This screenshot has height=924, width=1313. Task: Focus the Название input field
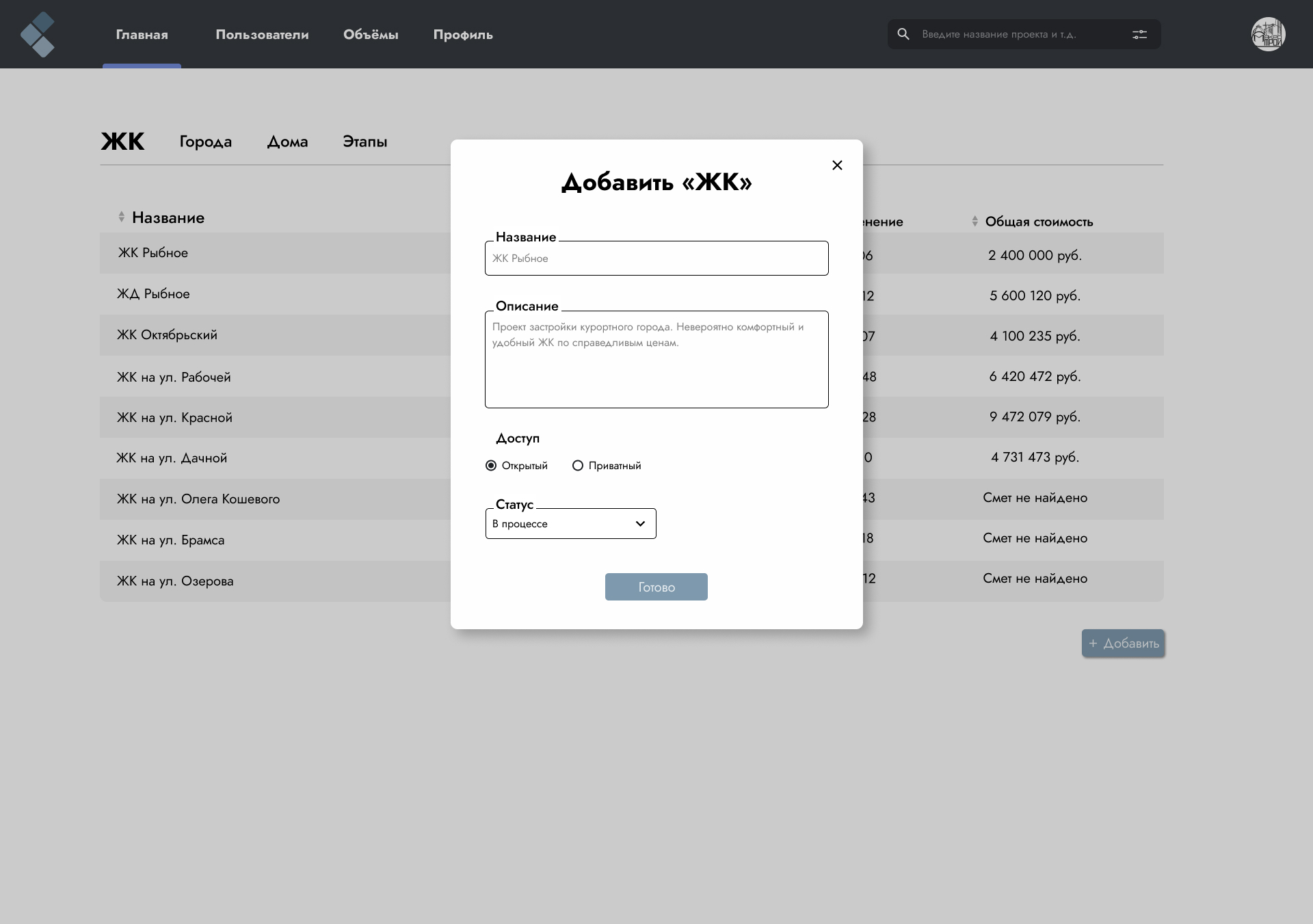(656, 258)
